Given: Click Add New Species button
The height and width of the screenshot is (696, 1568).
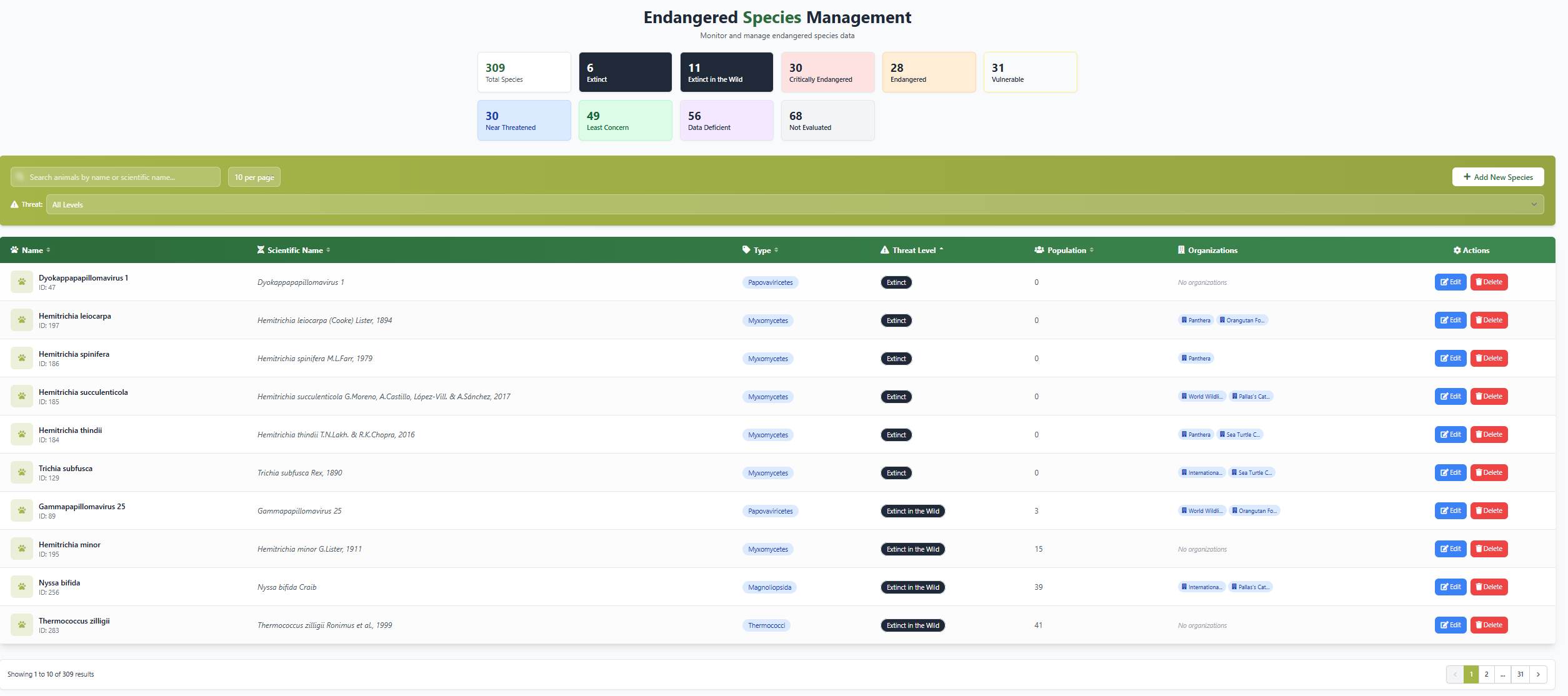Looking at the screenshot, I should point(1498,177).
